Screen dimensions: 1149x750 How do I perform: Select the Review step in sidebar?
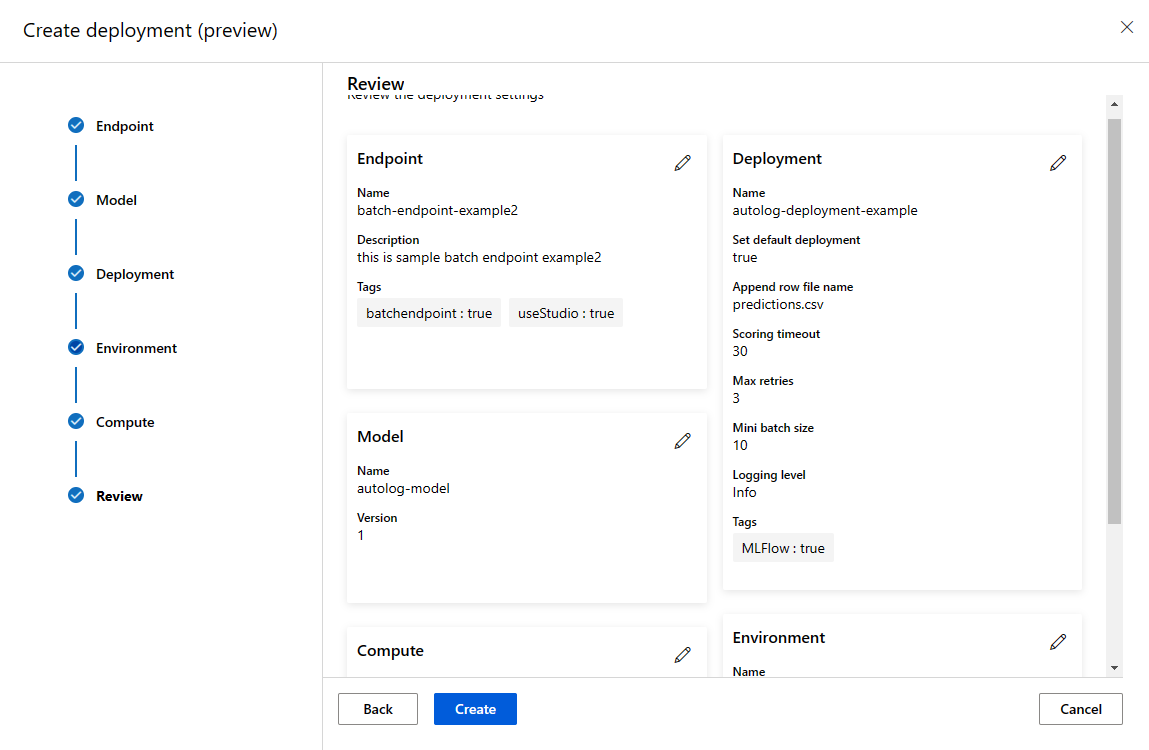point(119,496)
